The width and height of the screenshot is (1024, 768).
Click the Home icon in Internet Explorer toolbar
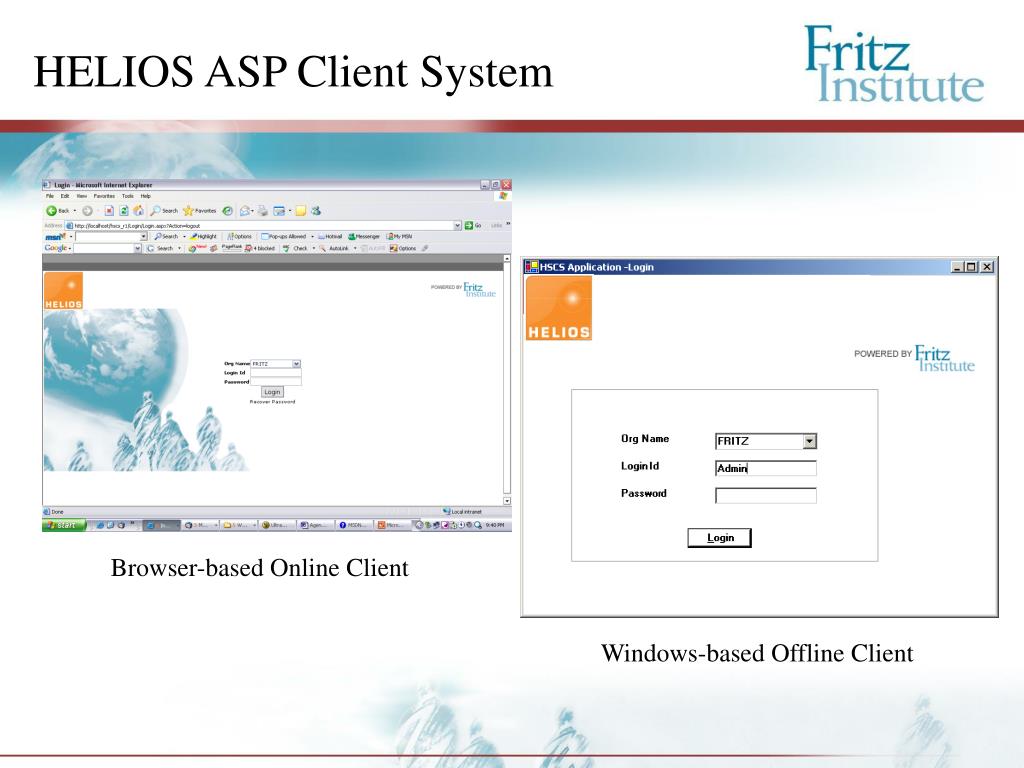pyautogui.click(x=138, y=210)
